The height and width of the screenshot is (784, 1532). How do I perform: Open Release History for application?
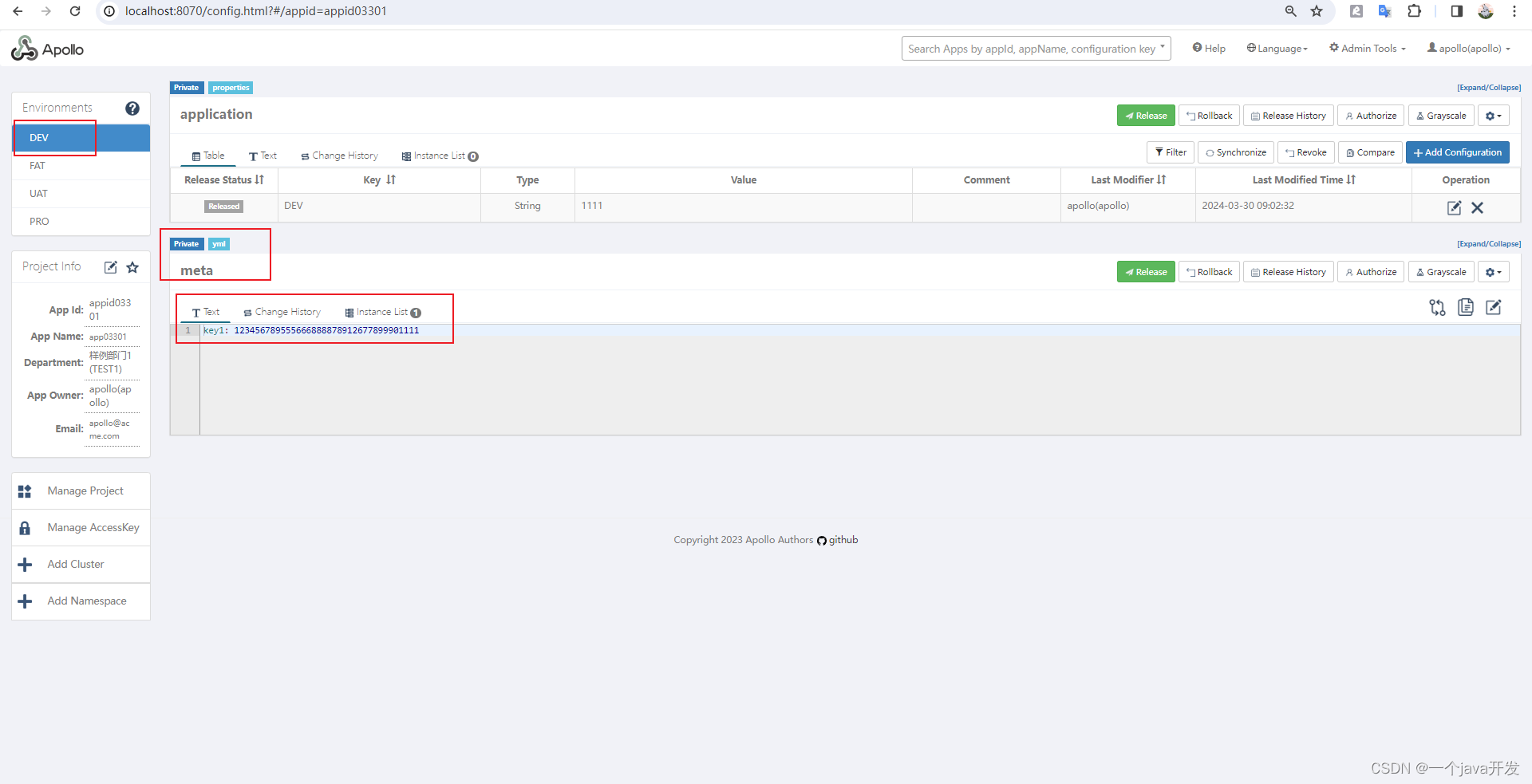[x=1288, y=116]
